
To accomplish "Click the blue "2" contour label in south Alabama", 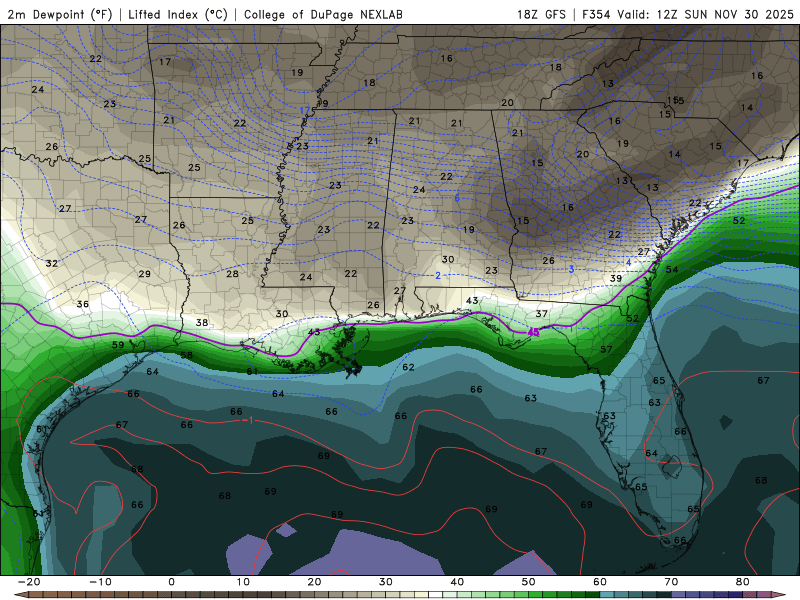I will (438, 276).
